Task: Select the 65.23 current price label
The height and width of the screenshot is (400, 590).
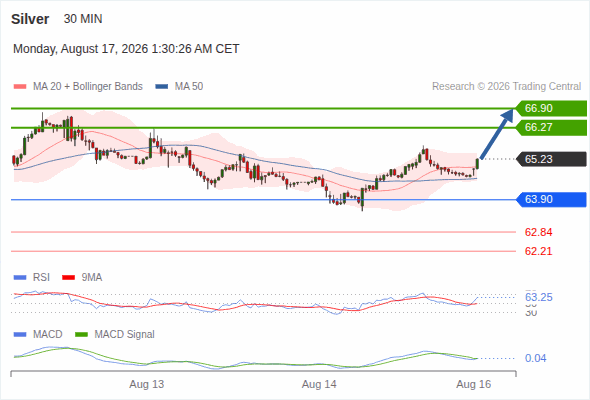Action: click(x=550, y=159)
